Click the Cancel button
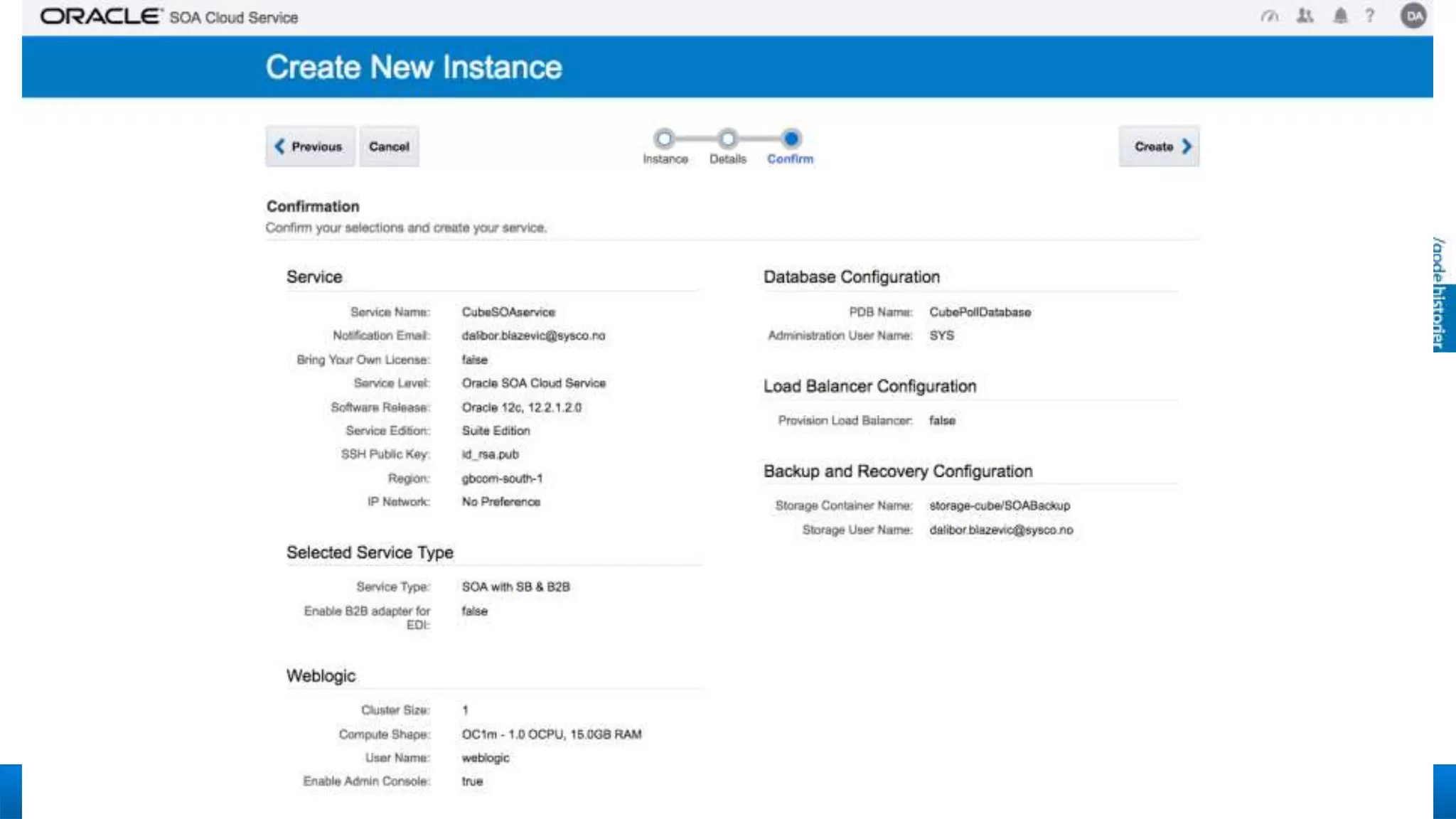Screen dimensions: 1456x819 [389, 146]
